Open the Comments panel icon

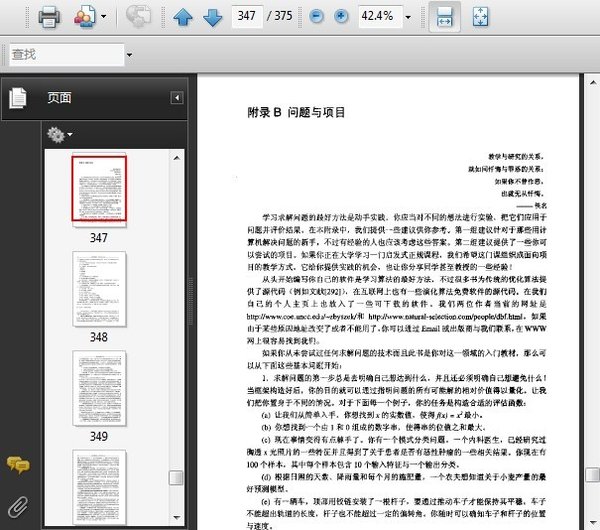17,464
